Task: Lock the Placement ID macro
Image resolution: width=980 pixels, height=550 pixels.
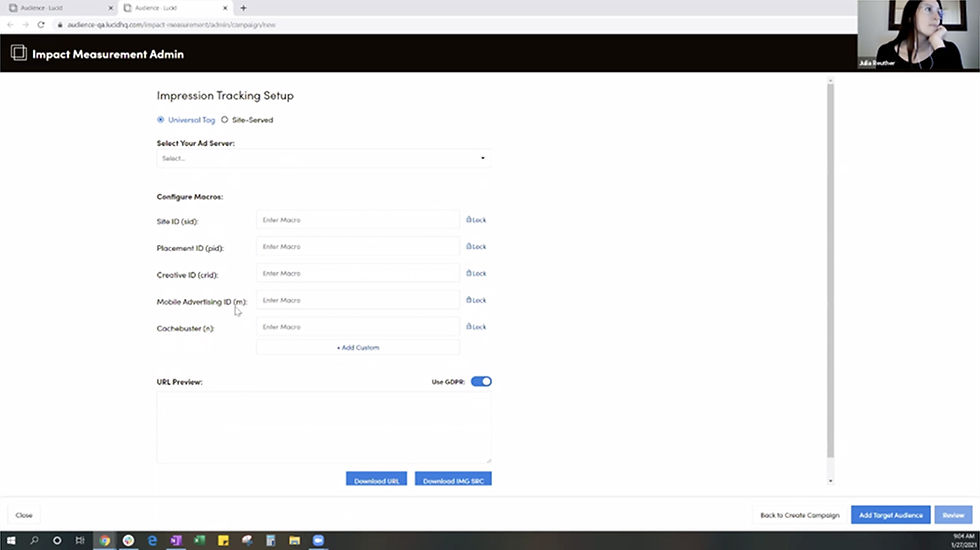Action: click(476, 246)
